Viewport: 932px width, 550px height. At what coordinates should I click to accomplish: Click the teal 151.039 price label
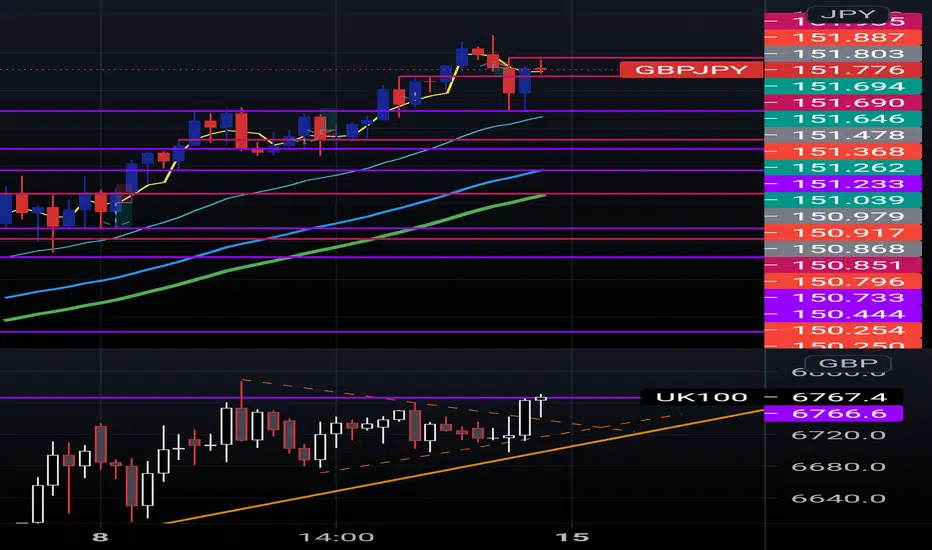pyautogui.click(x=843, y=200)
